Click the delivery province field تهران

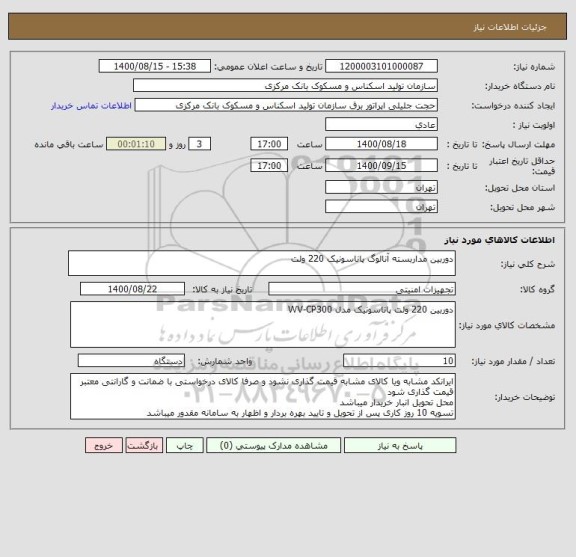381,187
